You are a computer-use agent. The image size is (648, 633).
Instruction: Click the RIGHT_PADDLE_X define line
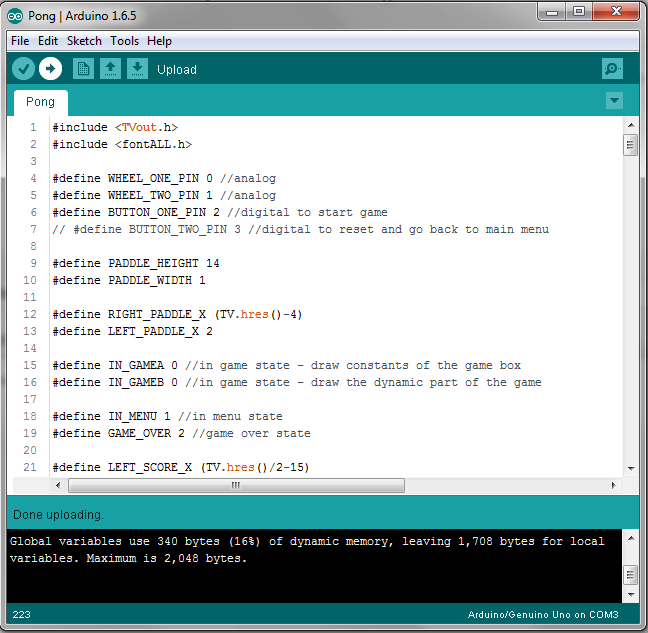(178, 314)
